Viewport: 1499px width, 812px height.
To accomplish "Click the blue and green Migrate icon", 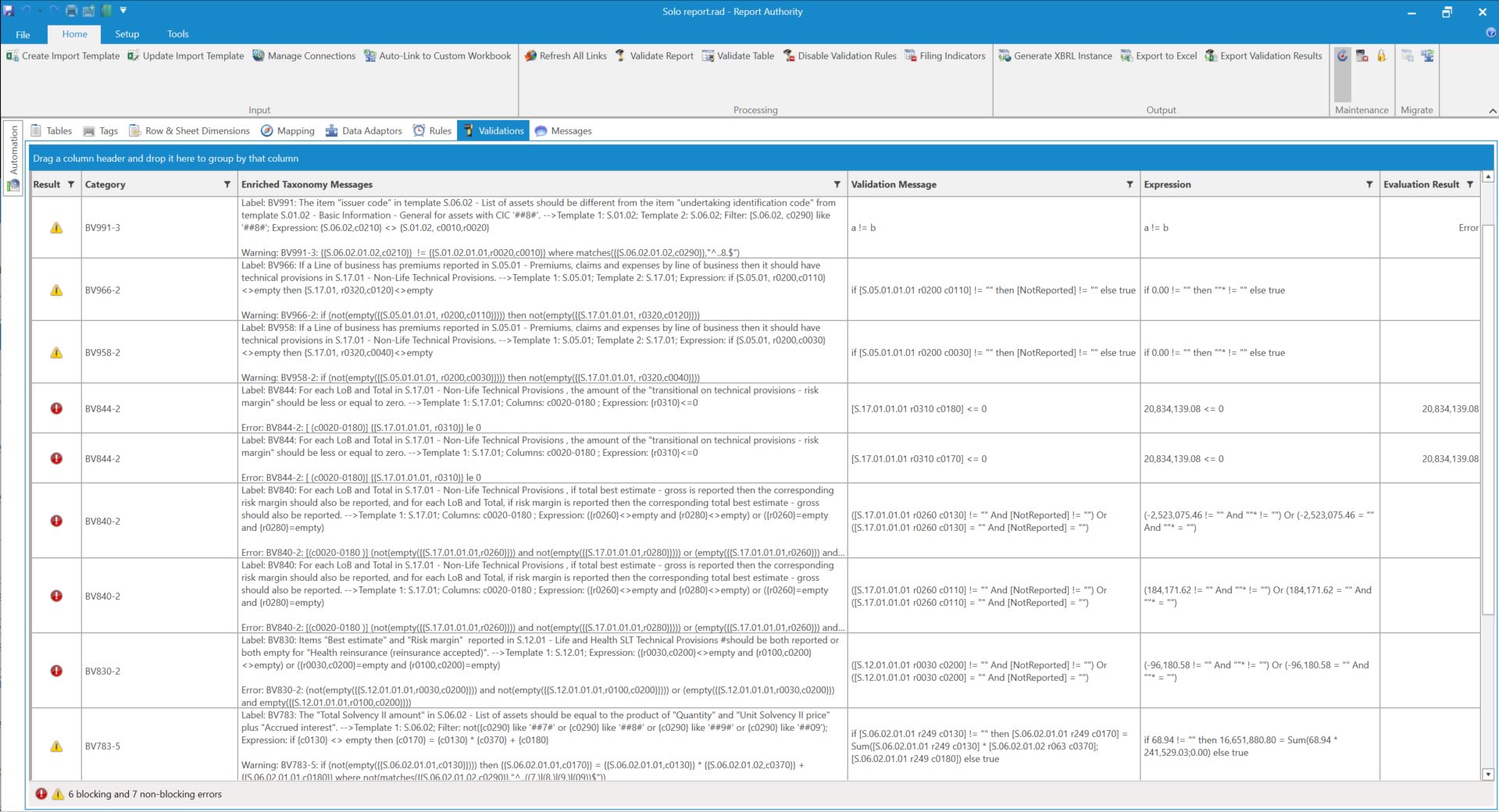I will coord(1427,56).
